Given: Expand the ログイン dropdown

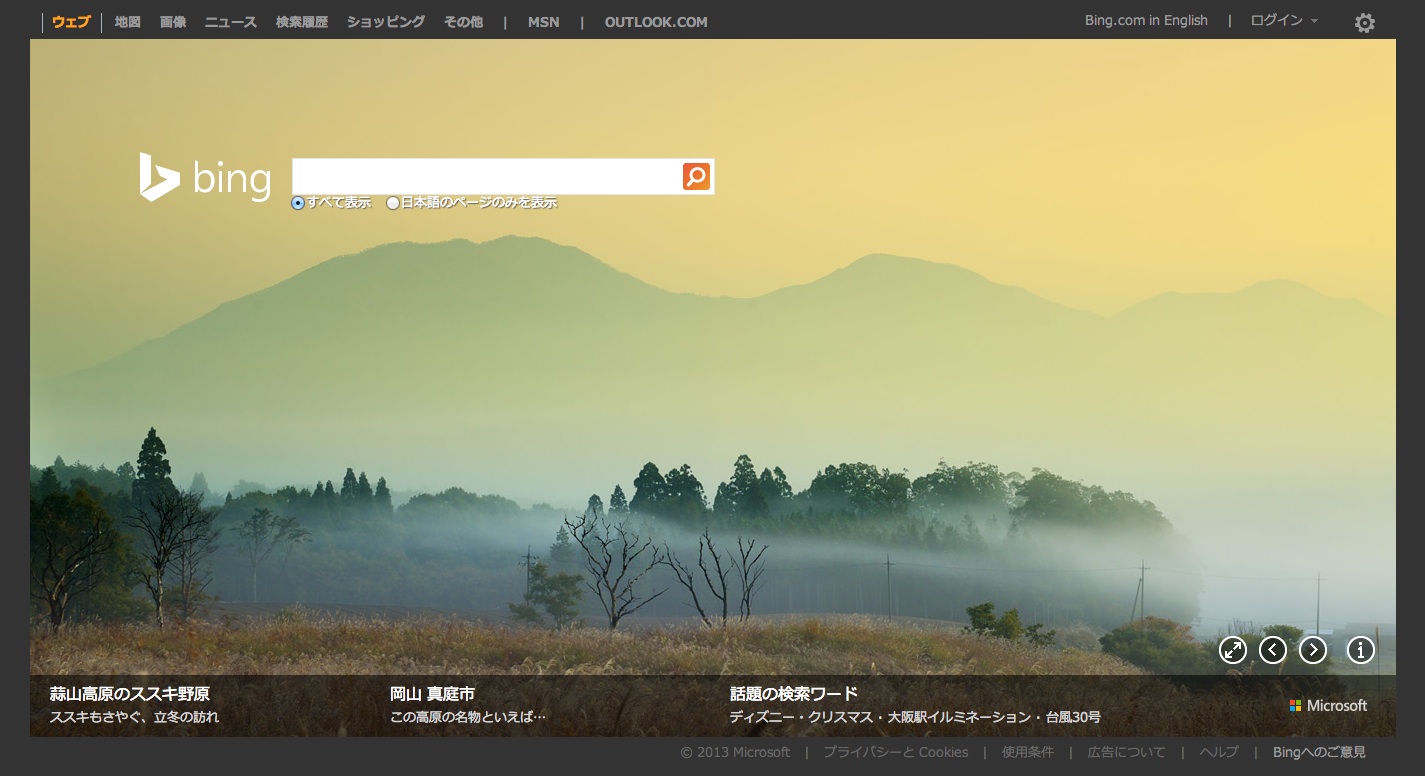Looking at the screenshot, I should click(1284, 21).
